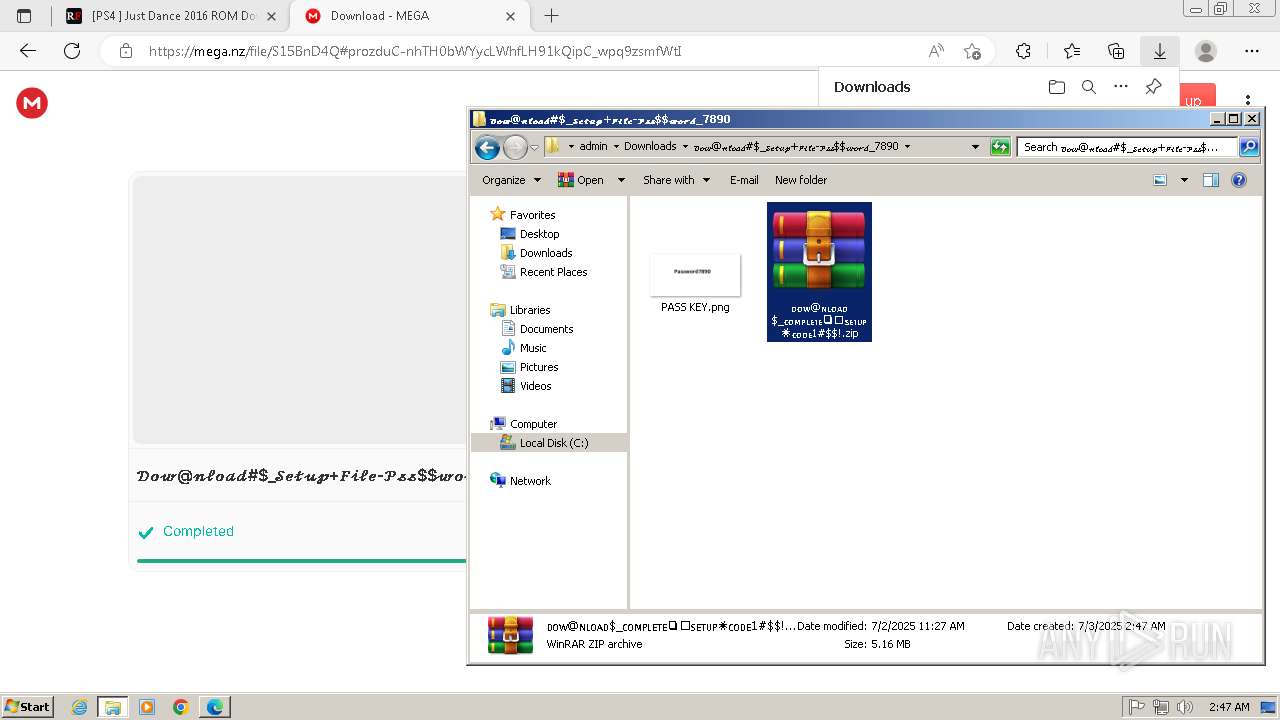Click Explorer forward navigation button
Image resolution: width=1280 pixels, height=720 pixels.
coord(515,148)
